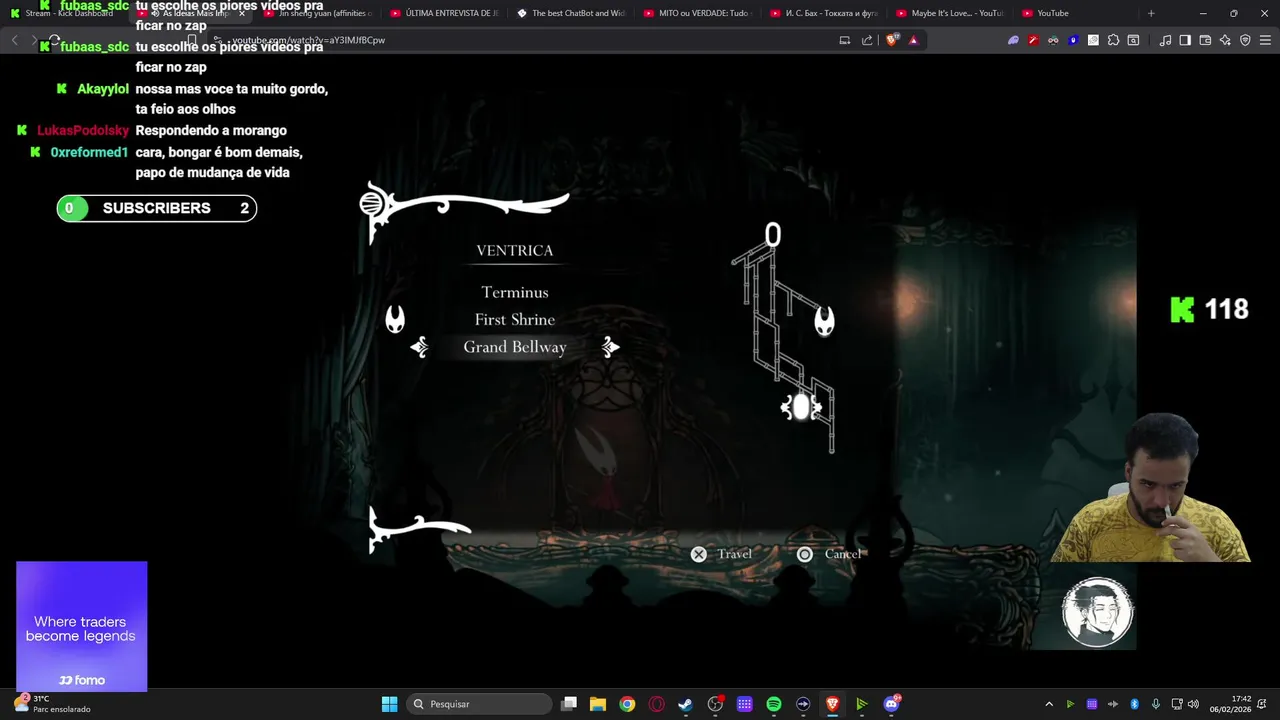
Task: Open the volume speaker tray icon
Action: tap(1193, 704)
